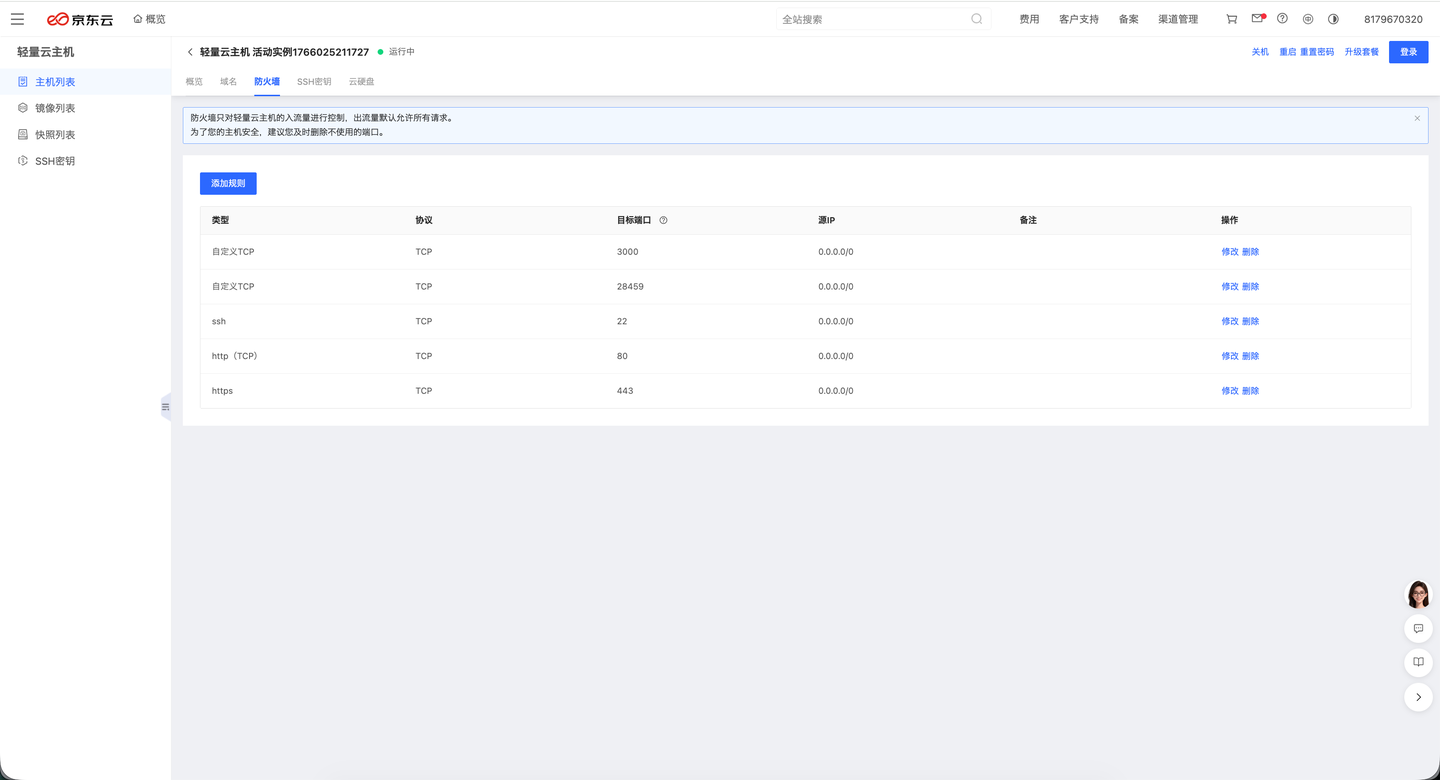Go to 概览 home overview link
Image resolution: width=1440 pixels, height=780 pixels.
click(150, 19)
